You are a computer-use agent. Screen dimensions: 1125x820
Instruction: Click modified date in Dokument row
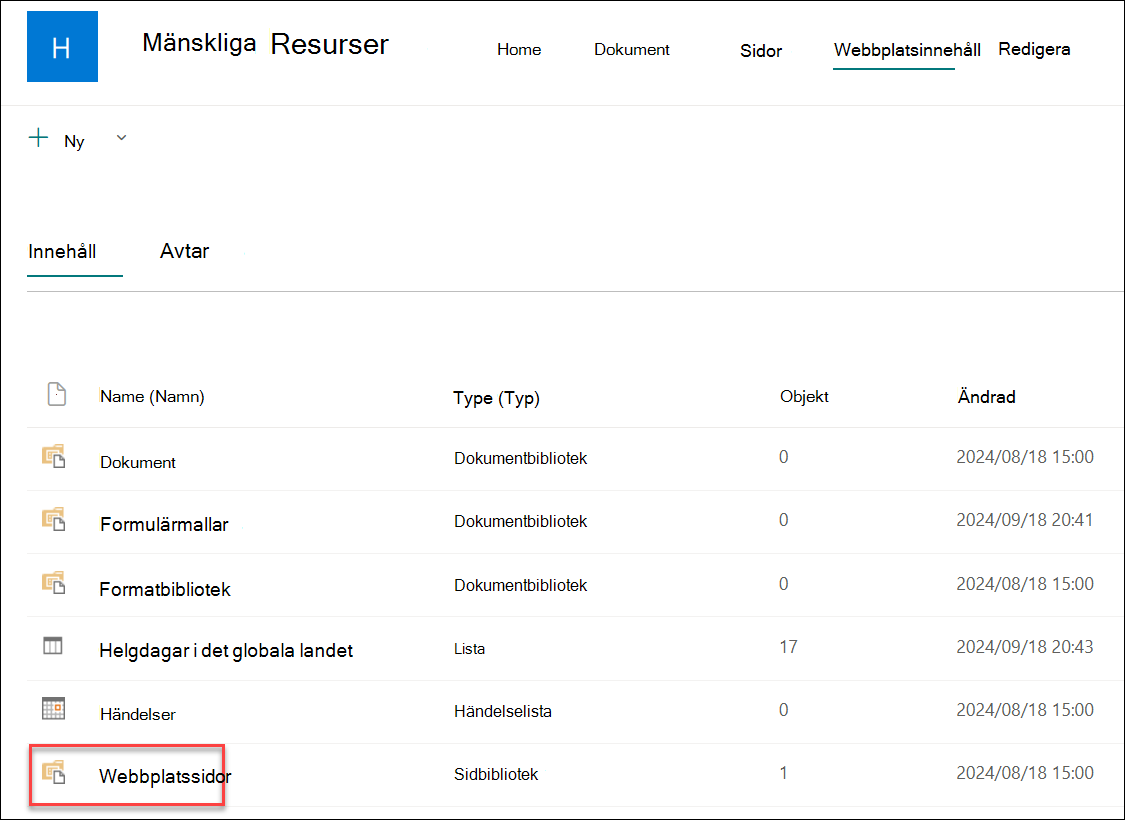1025,457
